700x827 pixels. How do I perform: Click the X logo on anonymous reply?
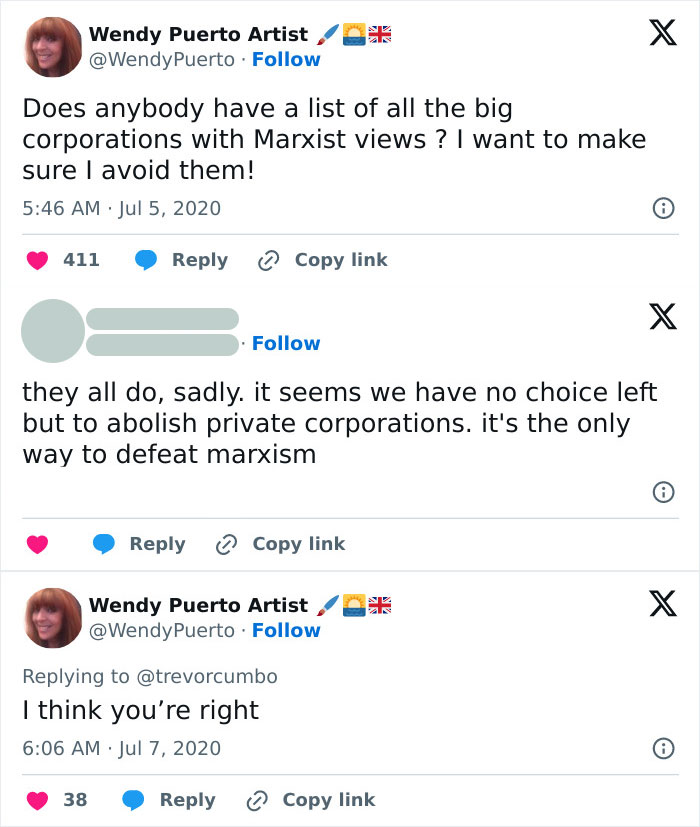[656, 318]
